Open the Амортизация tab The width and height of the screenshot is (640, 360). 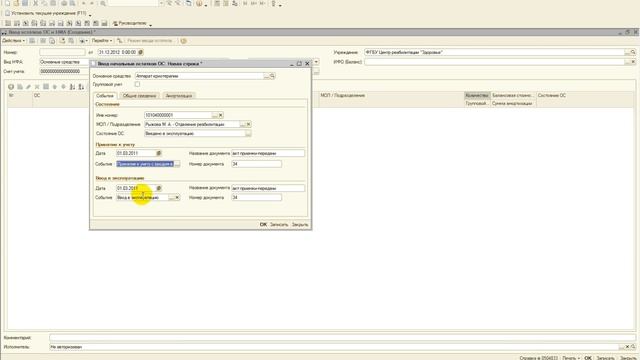[x=179, y=96]
